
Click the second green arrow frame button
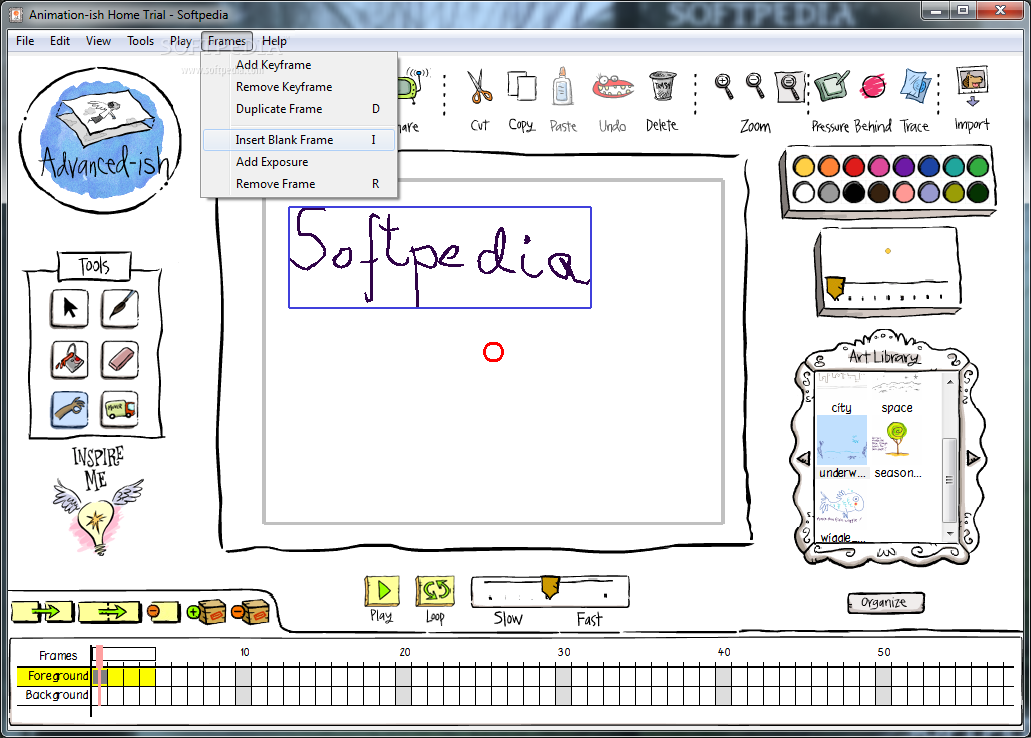point(109,612)
